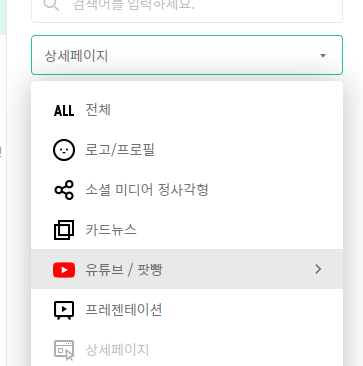Select the grayed 상세페이지 list entry
The height and width of the screenshot is (366, 363).
click(187, 349)
